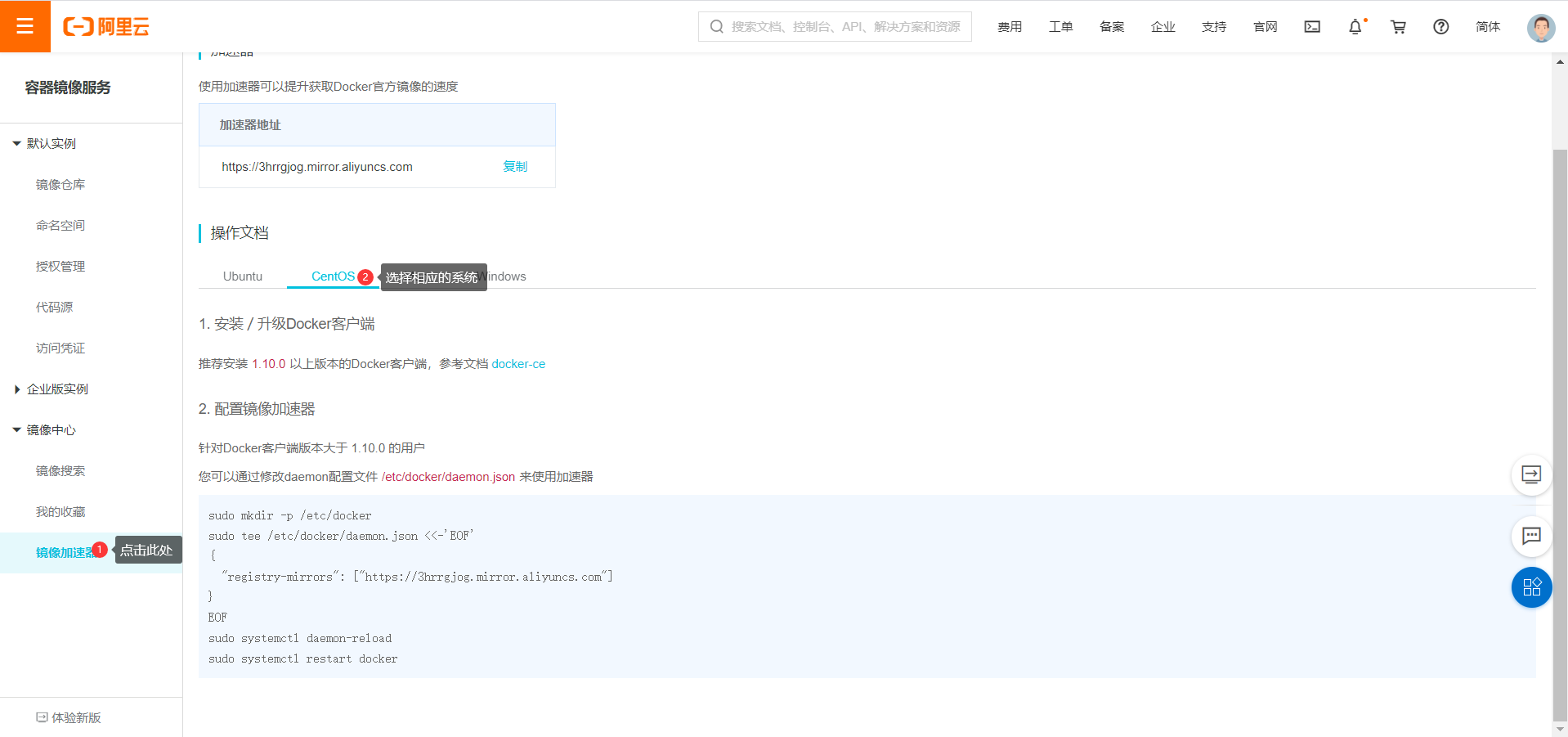Click the 体验新版 icon
1568x737 pixels.
(42, 717)
